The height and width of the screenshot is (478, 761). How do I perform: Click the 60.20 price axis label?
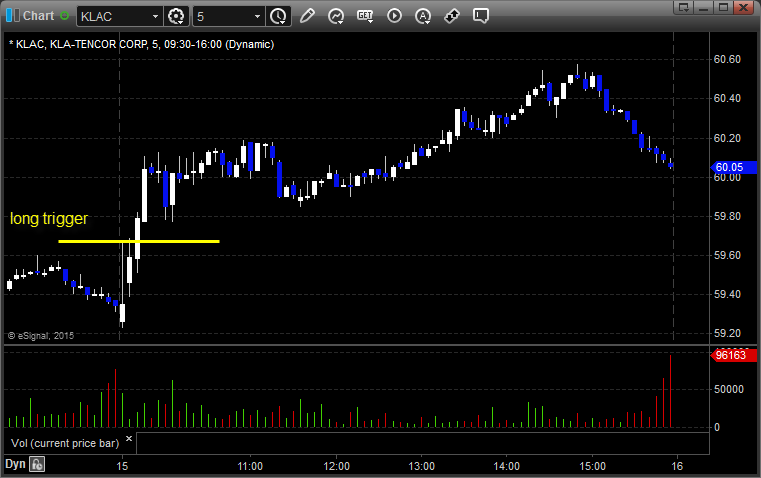point(727,138)
